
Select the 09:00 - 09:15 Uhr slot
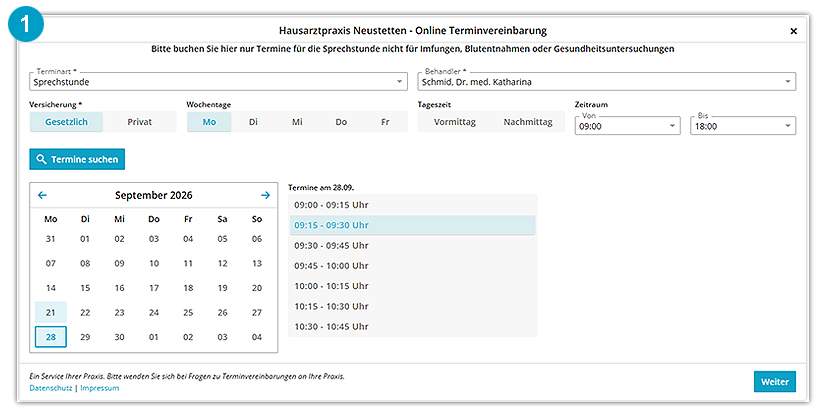point(413,205)
